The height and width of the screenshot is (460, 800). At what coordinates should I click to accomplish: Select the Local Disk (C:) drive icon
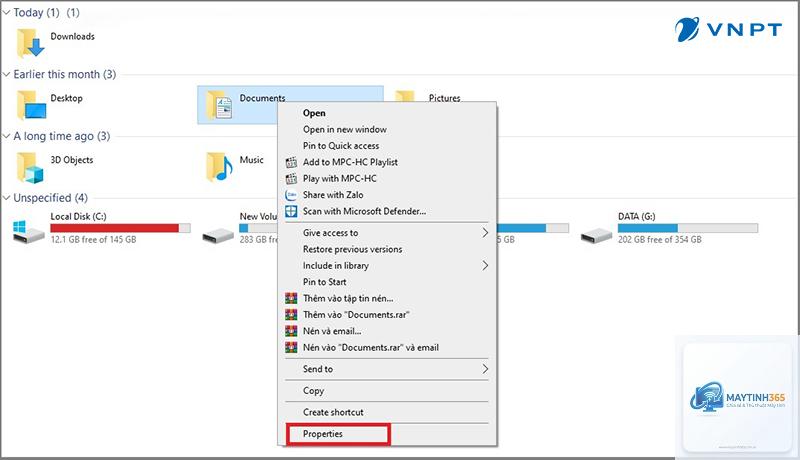29,231
